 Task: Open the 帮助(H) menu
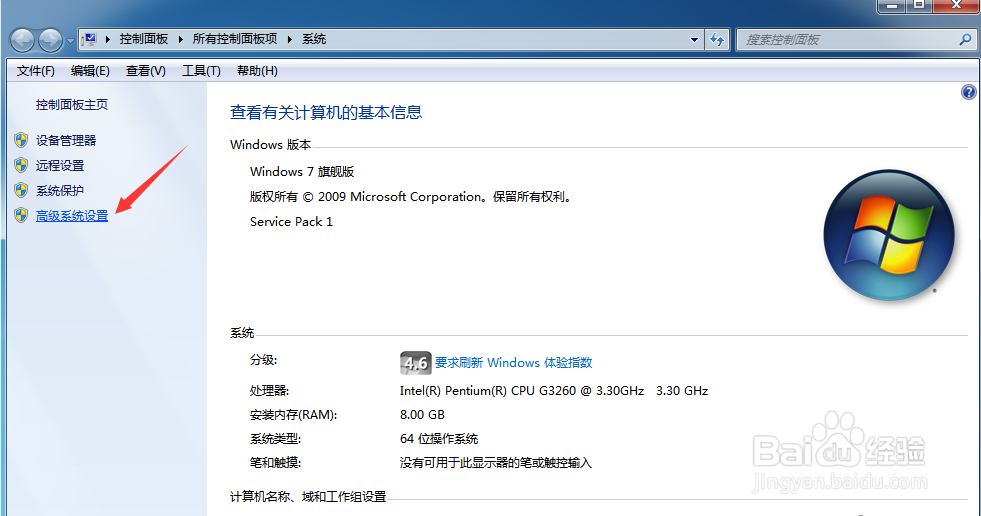pos(257,71)
